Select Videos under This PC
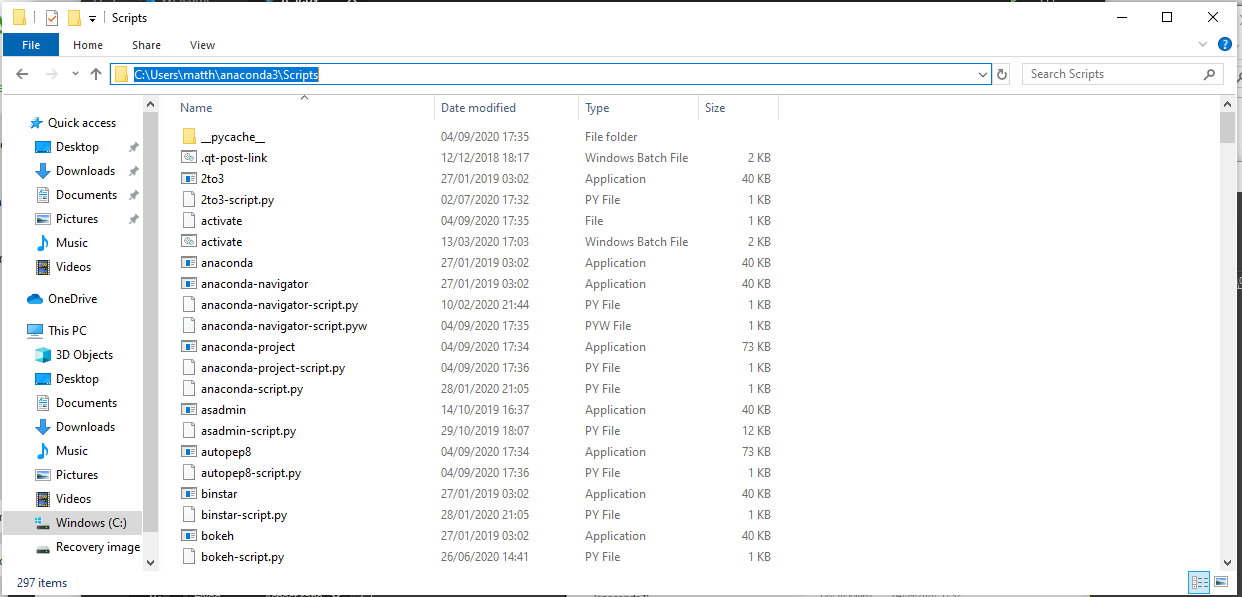1242x597 pixels. click(x=74, y=499)
